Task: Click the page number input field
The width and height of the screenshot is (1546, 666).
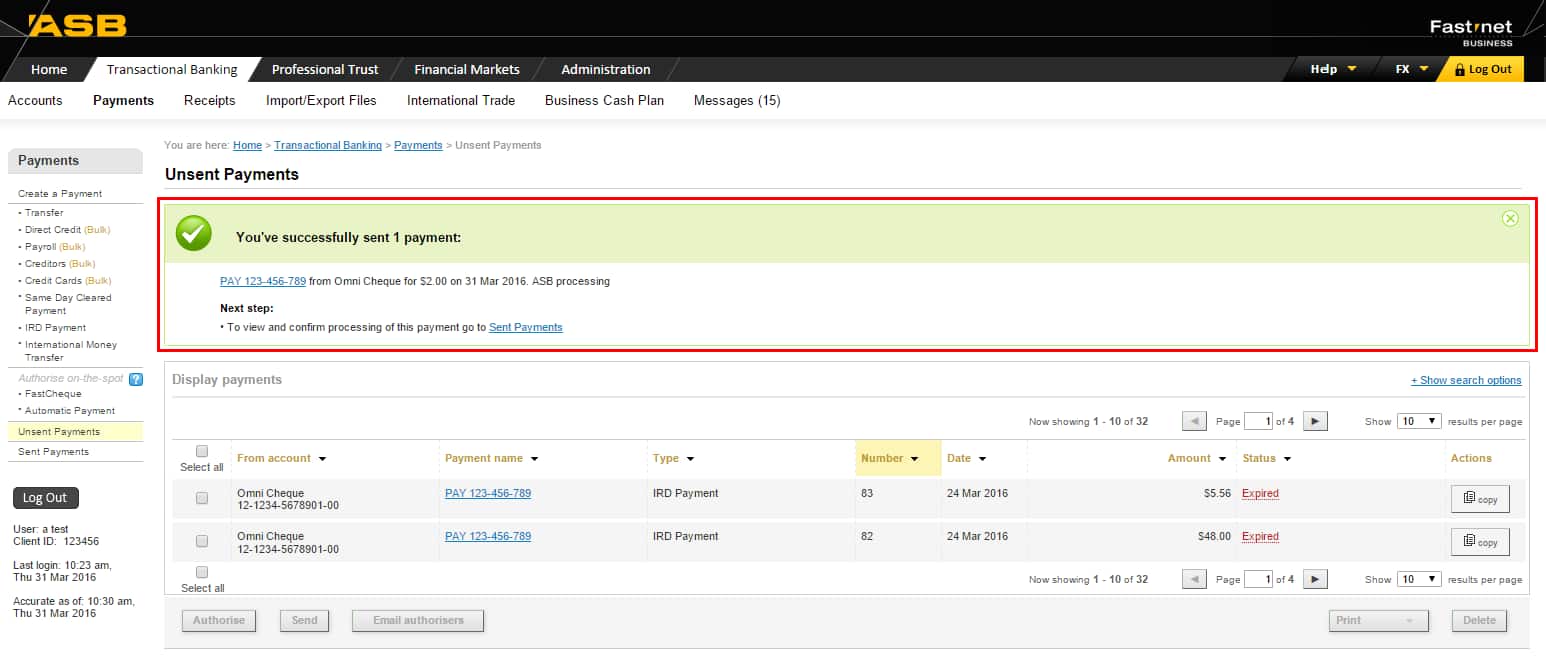Action: coord(1259,422)
